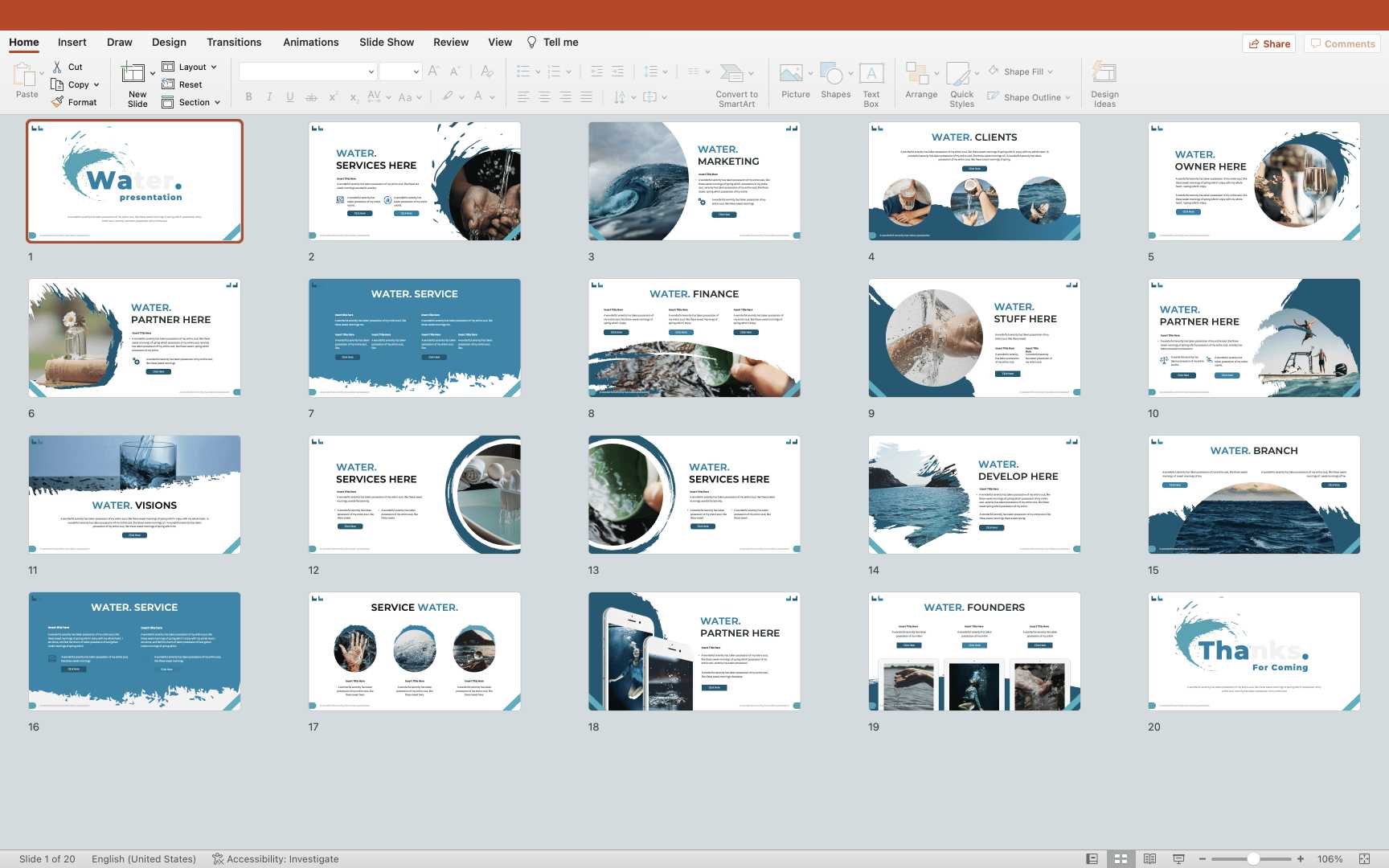The image size is (1389, 868).
Task: Expand the Layout dropdown
Action: click(x=191, y=67)
